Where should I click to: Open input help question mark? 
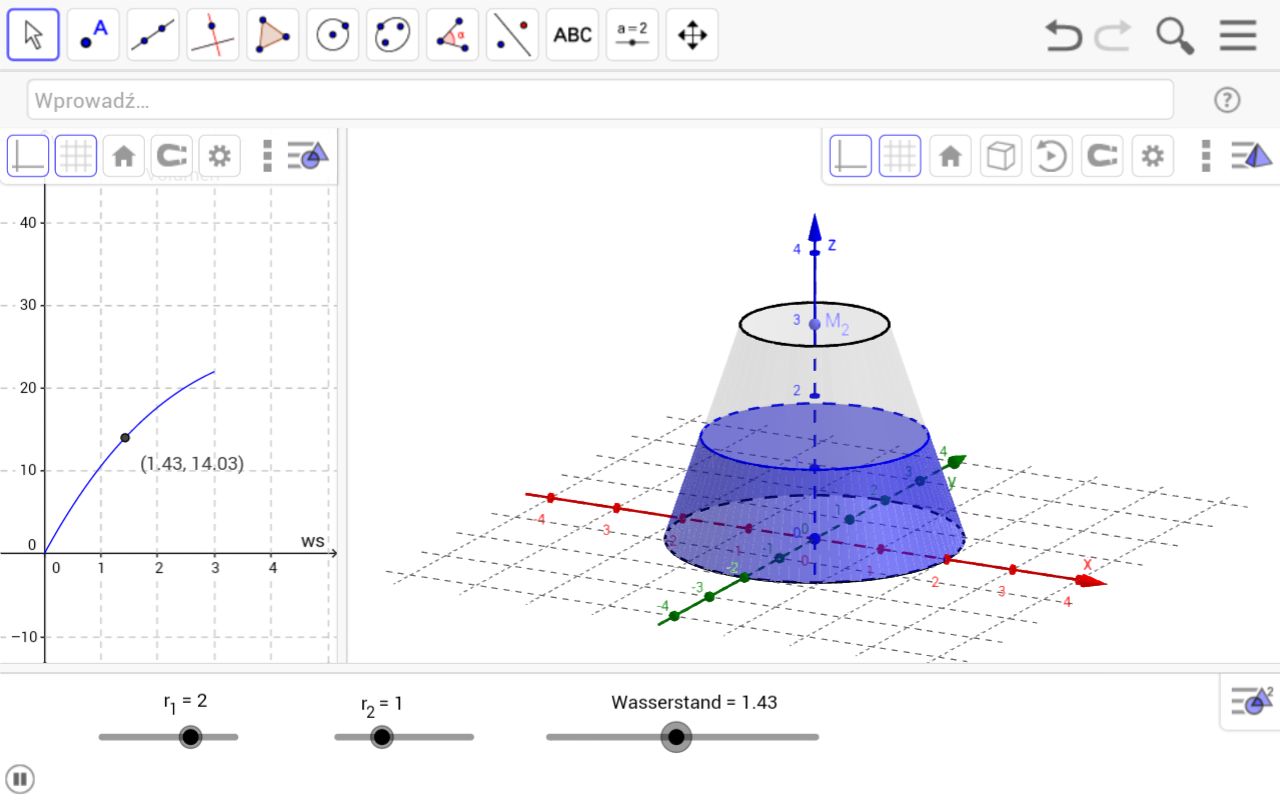1227,100
